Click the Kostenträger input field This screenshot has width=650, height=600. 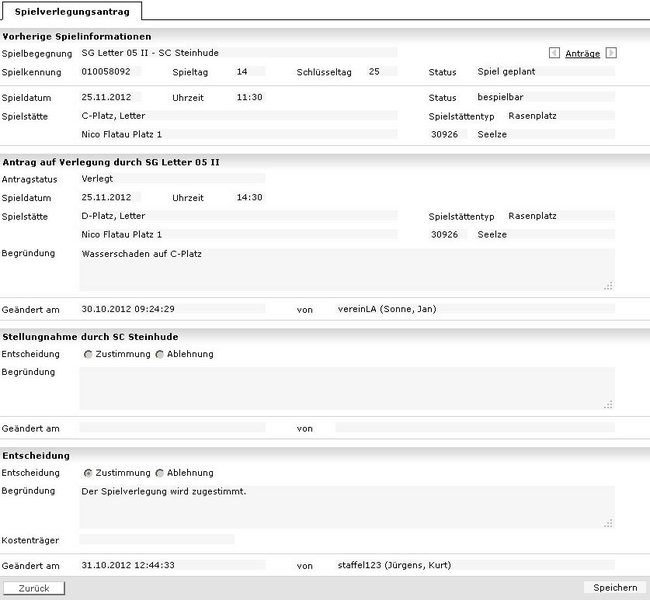click(156, 539)
